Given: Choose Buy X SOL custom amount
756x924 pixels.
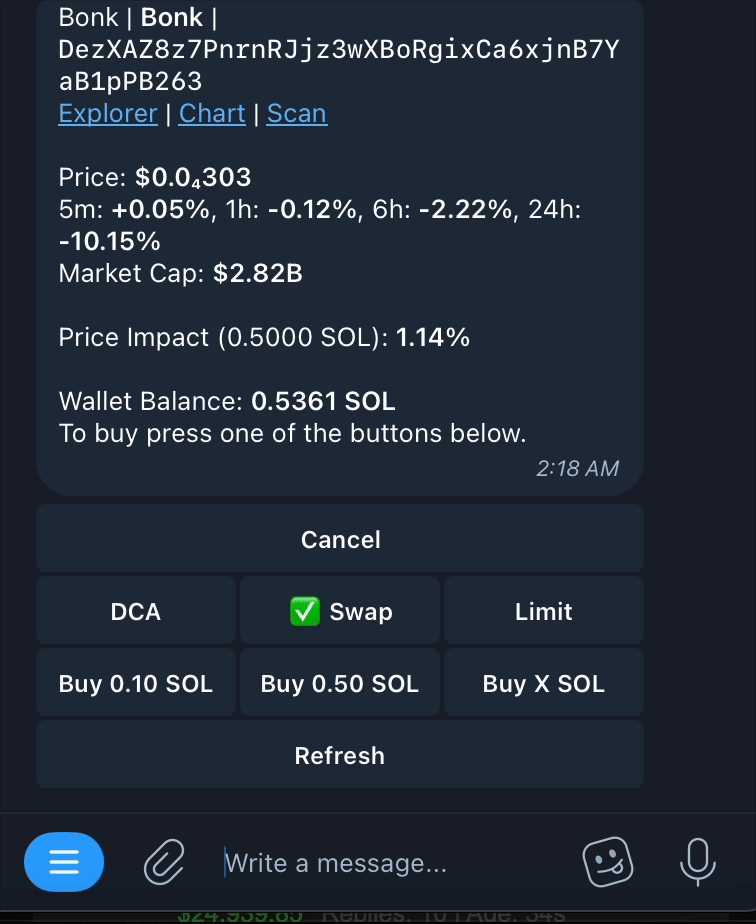Looking at the screenshot, I should click(543, 684).
